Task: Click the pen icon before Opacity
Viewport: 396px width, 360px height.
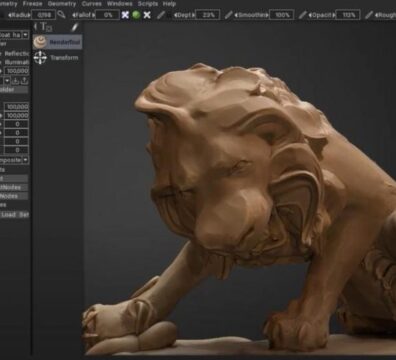Action: [x=303, y=15]
